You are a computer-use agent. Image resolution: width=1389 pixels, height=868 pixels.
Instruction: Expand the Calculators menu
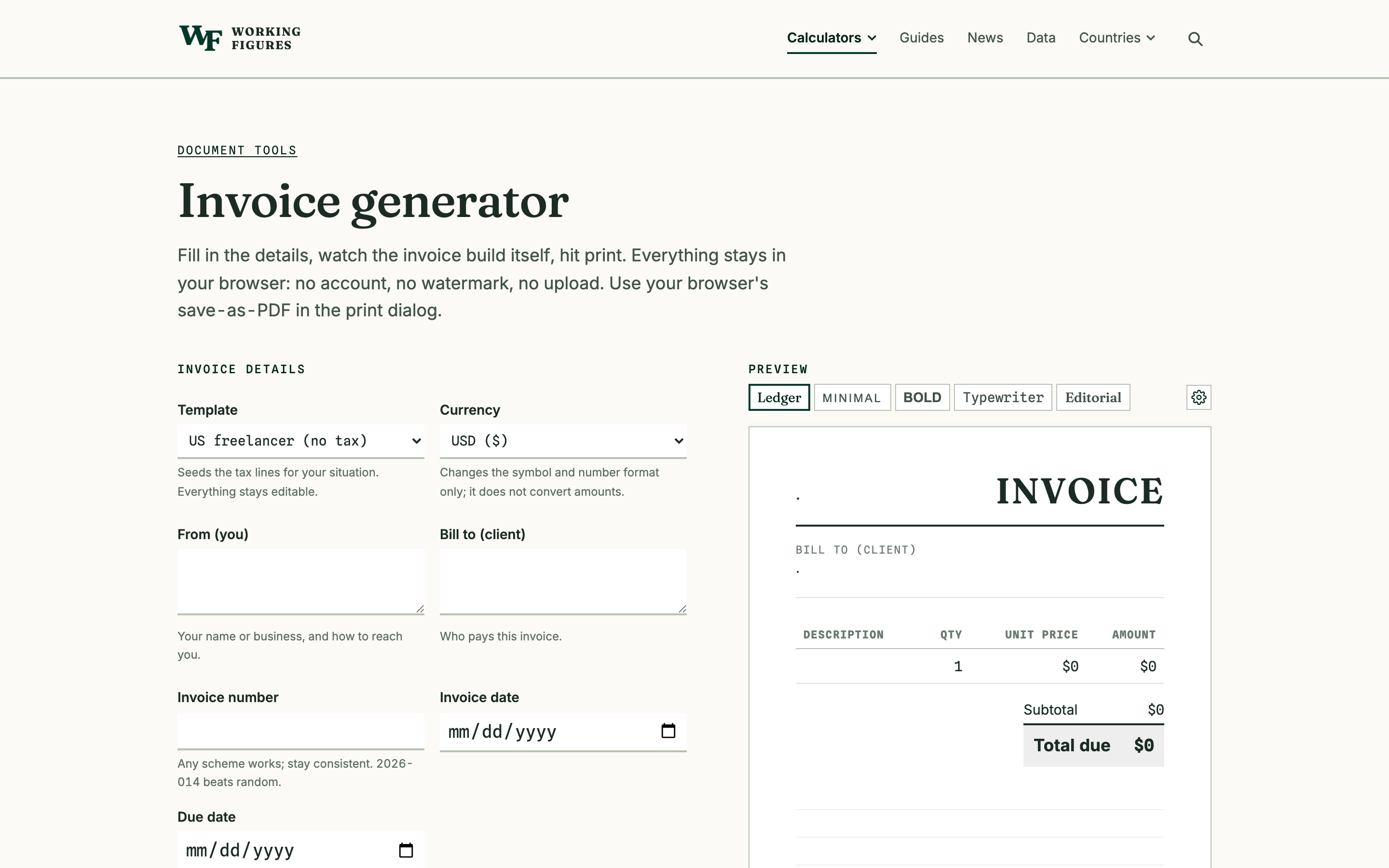831,38
